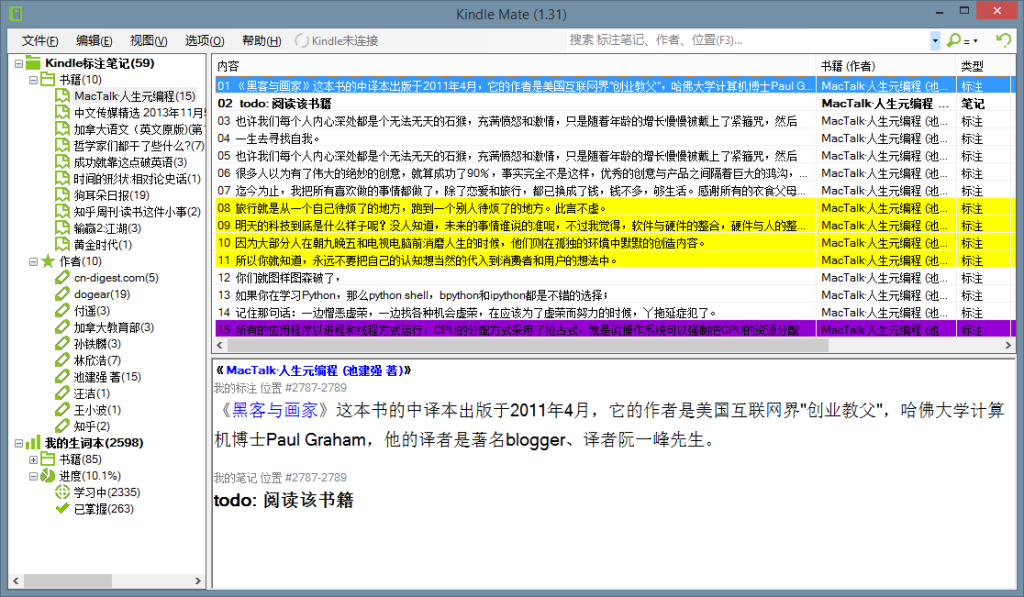The image size is (1024, 597).
Task: Click the green checkmark beside 已掌握(263)
Action: coord(62,508)
